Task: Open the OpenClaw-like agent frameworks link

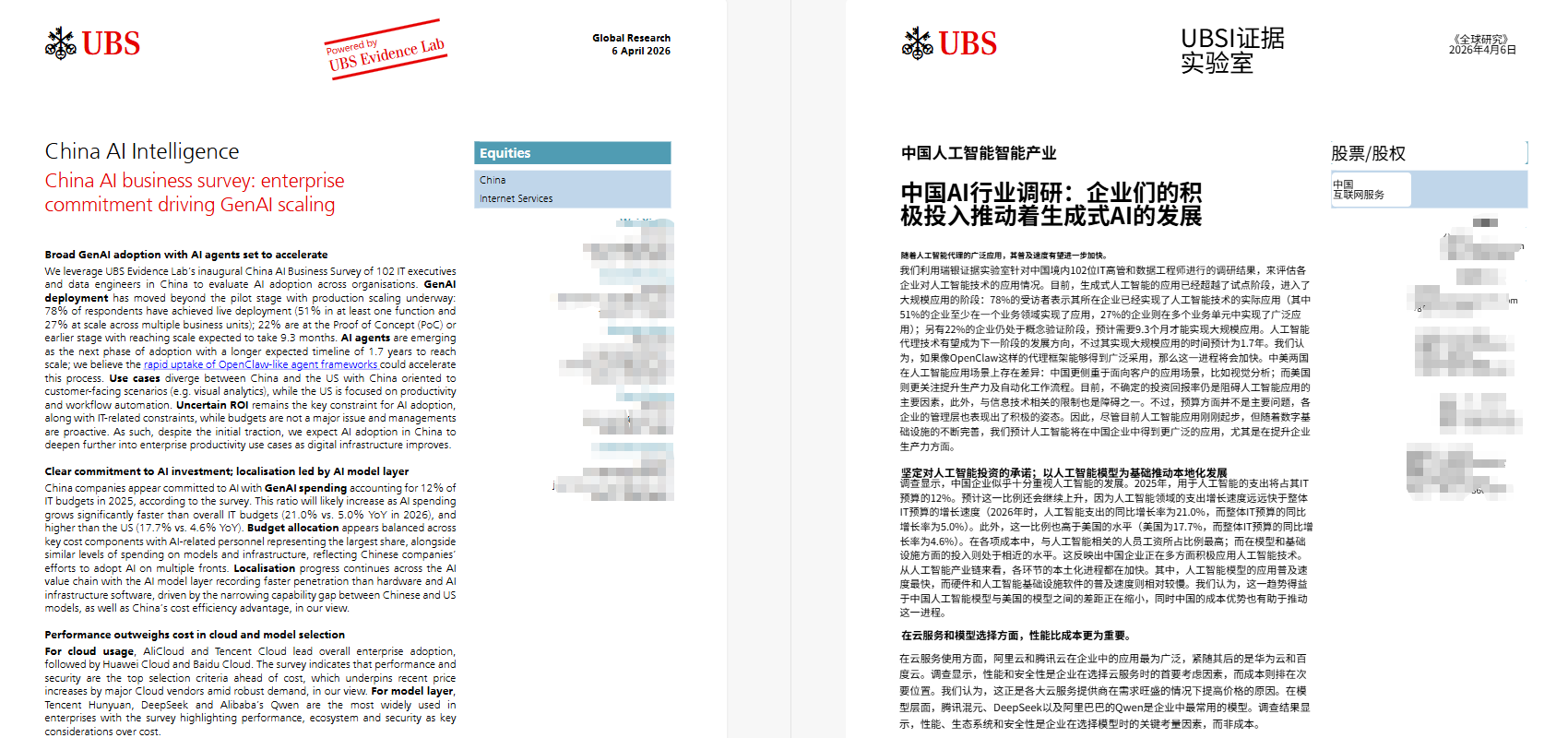Action: pyautogui.click(x=260, y=364)
